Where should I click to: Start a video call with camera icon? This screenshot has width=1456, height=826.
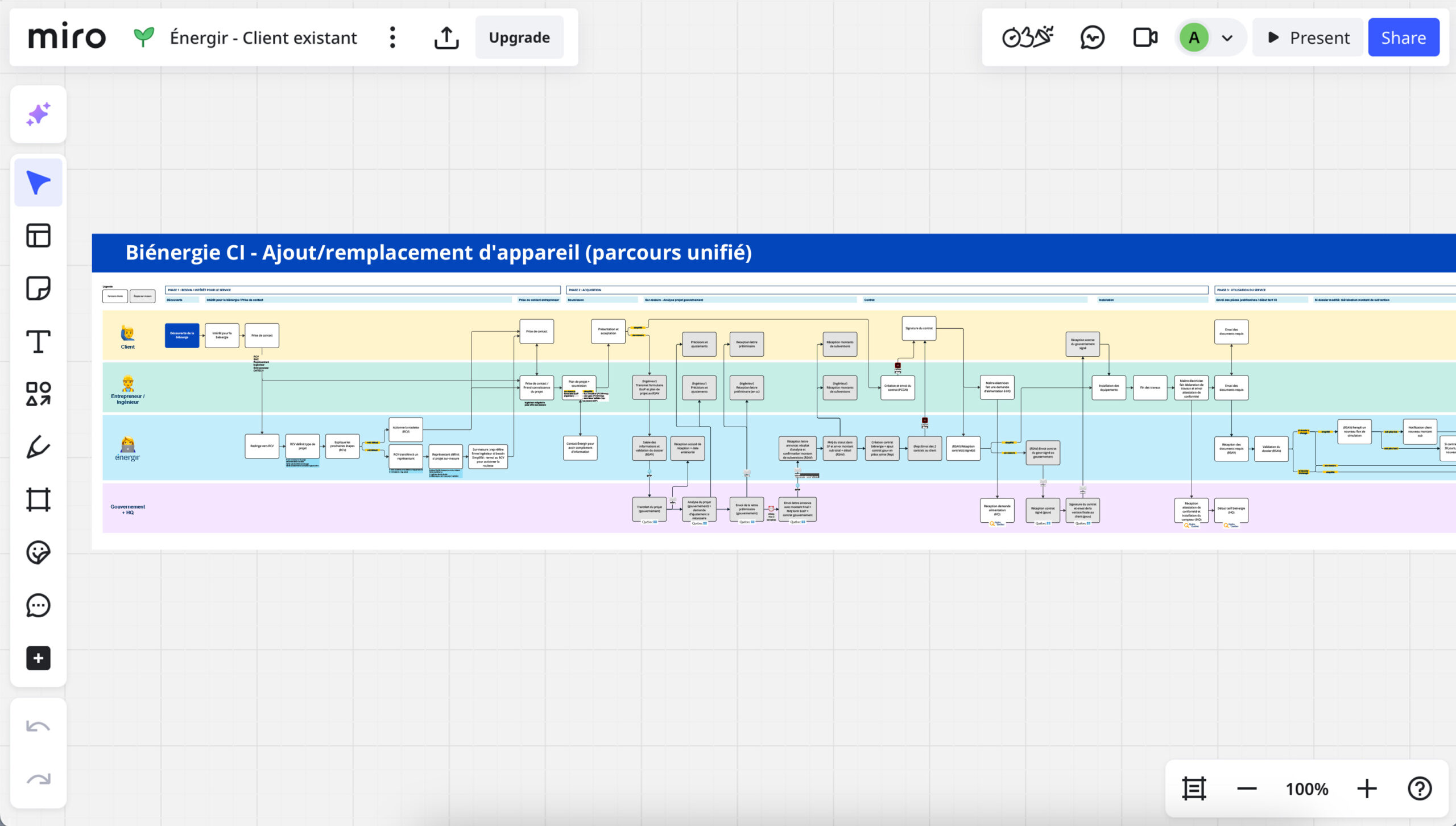[1145, 38]
